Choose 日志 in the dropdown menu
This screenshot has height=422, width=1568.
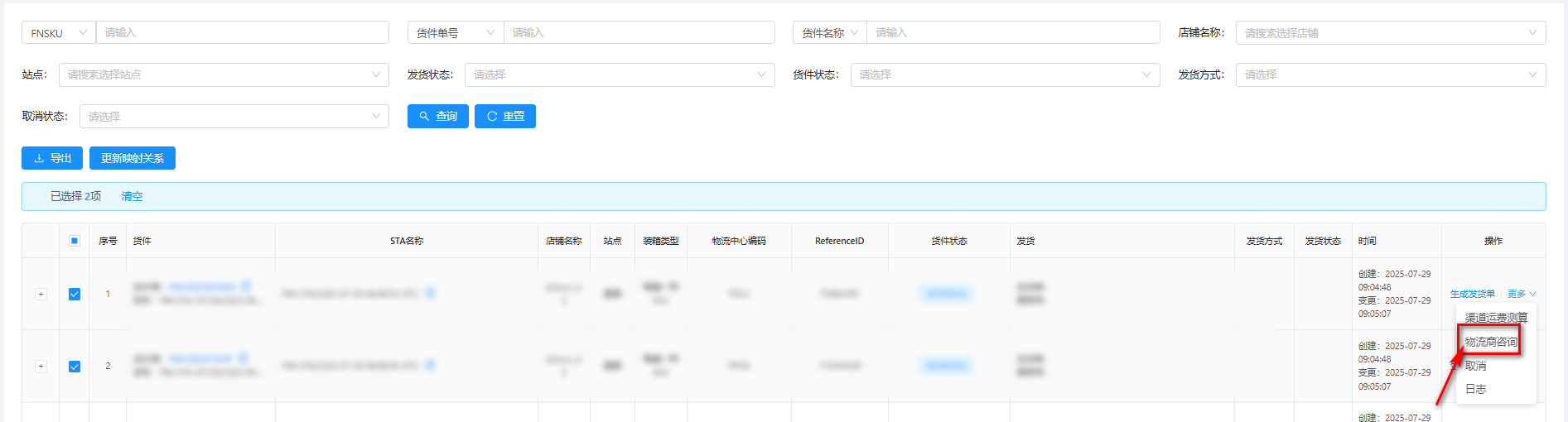pyautogui.click(x=1475, y=389)
